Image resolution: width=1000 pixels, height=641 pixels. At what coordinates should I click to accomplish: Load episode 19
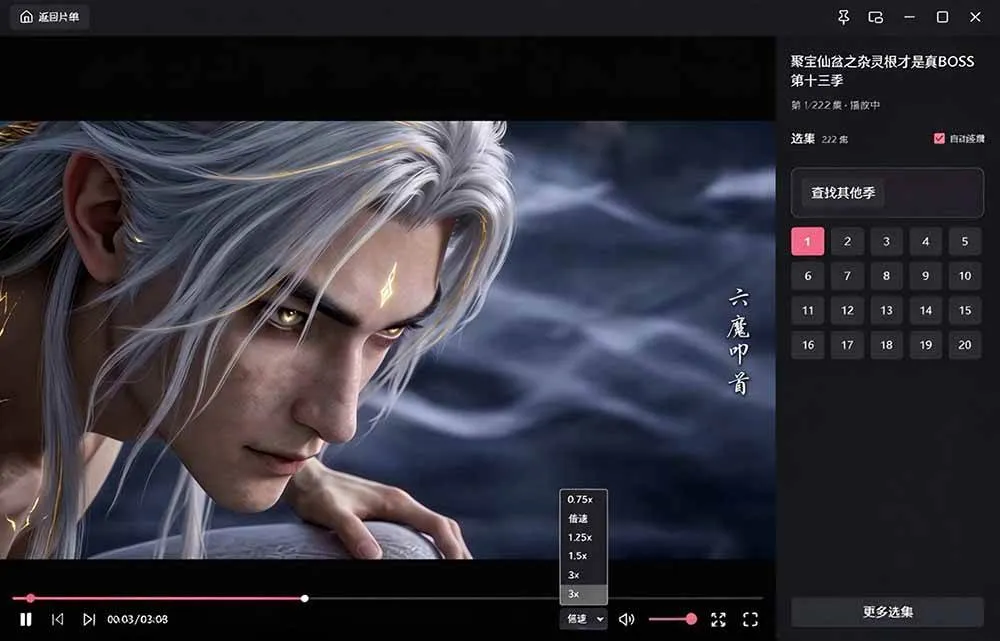pyautogui.click(x=925, y=344)
